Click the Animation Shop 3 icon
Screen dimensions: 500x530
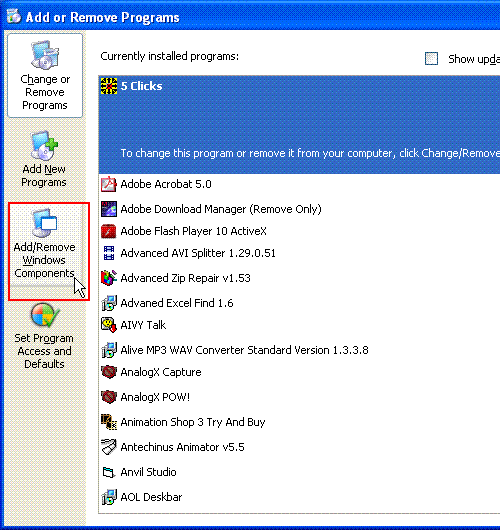[109, 422]
